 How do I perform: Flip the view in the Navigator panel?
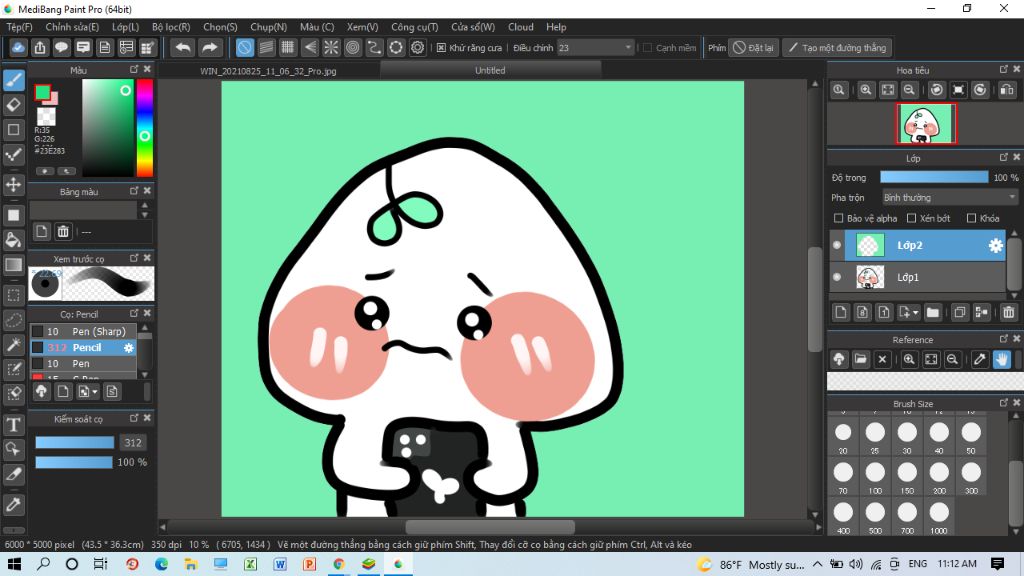[x=1007, y=90]
